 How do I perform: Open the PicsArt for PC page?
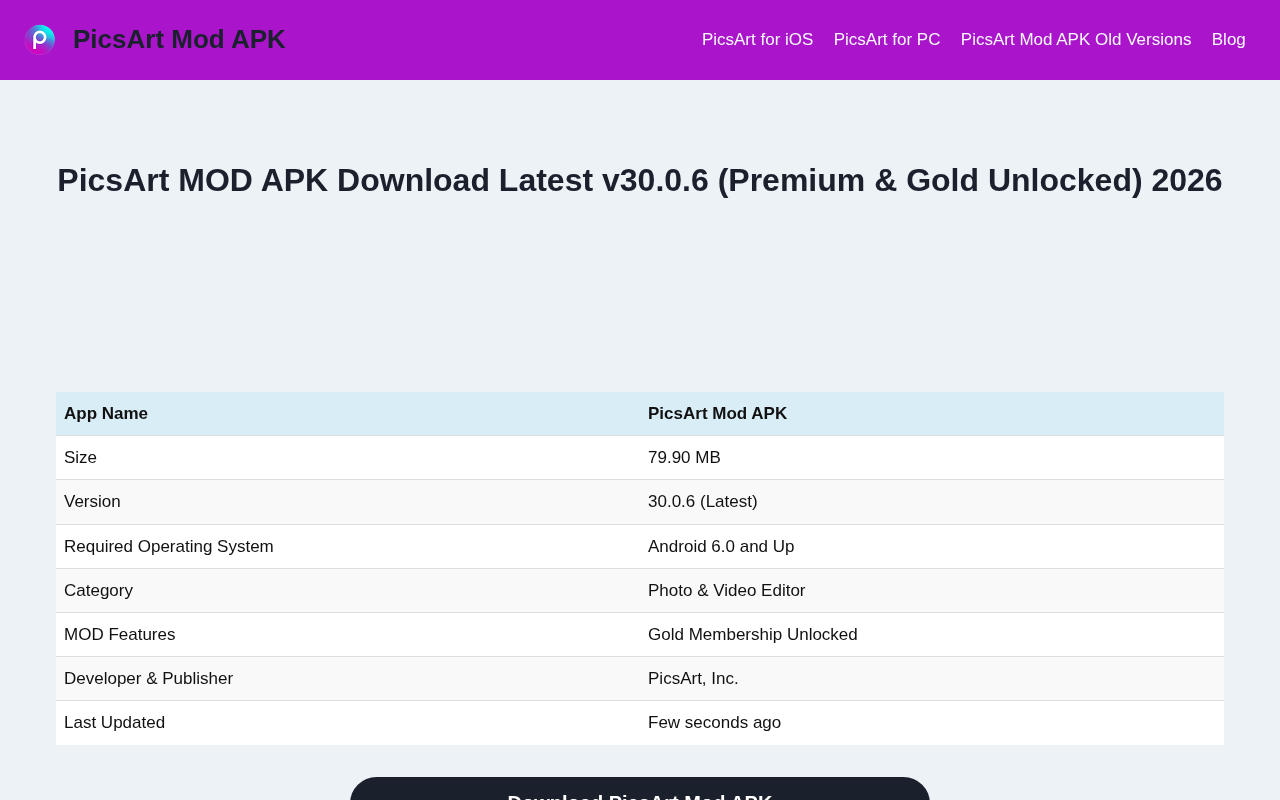click(x=887, y=40)
